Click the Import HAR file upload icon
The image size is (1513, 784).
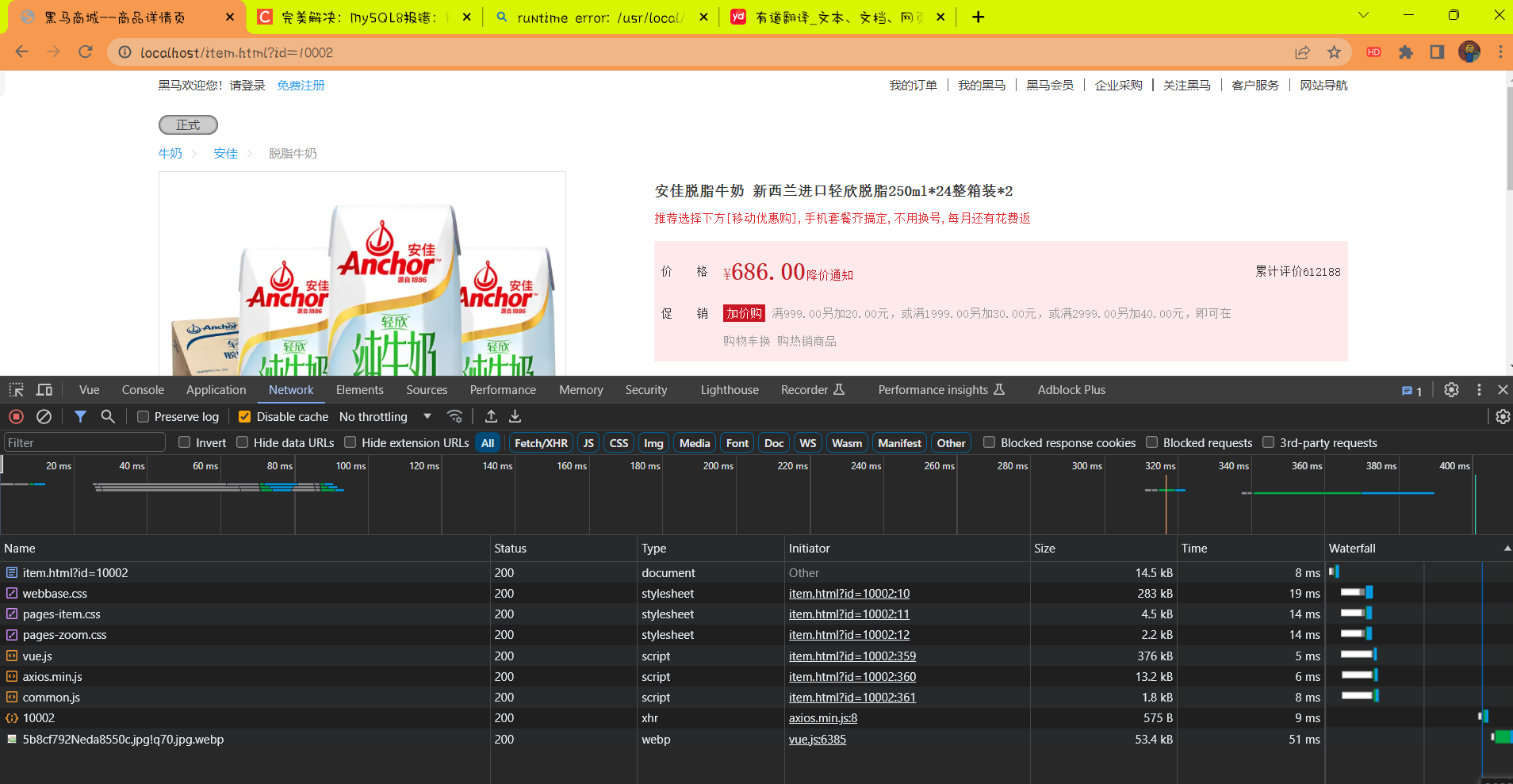click(x=491, y=416)
